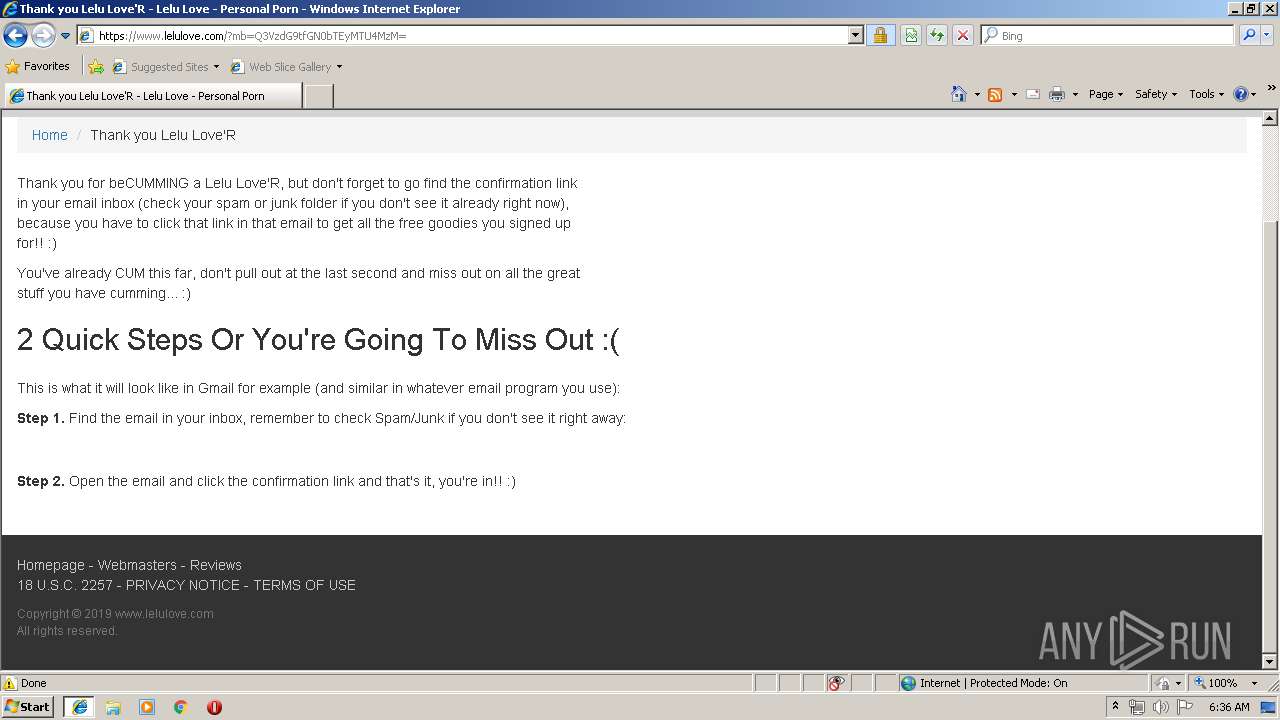Click the Webmasters footer link
This screenshot has height=720, width=1280.
coord(137,565)
